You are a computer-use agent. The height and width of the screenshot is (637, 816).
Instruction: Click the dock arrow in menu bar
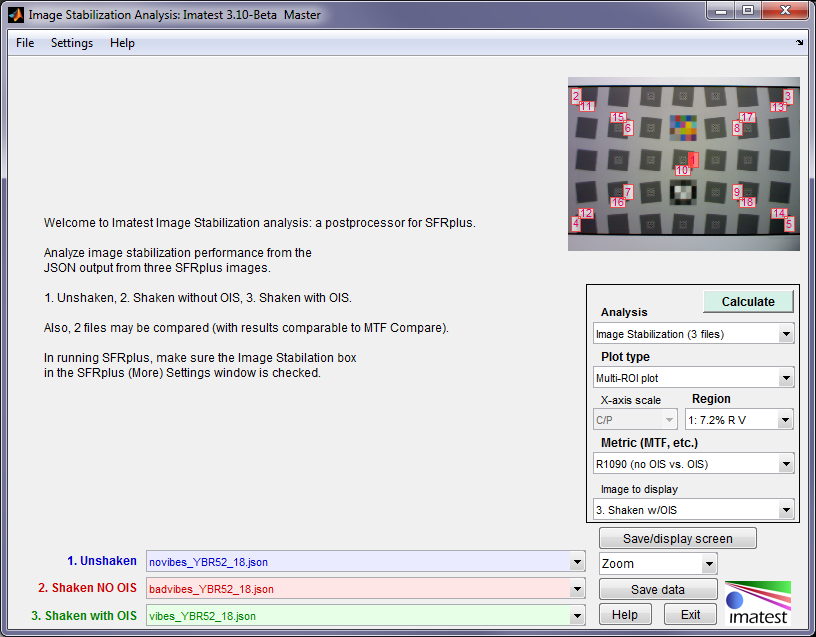coord(799,43)
